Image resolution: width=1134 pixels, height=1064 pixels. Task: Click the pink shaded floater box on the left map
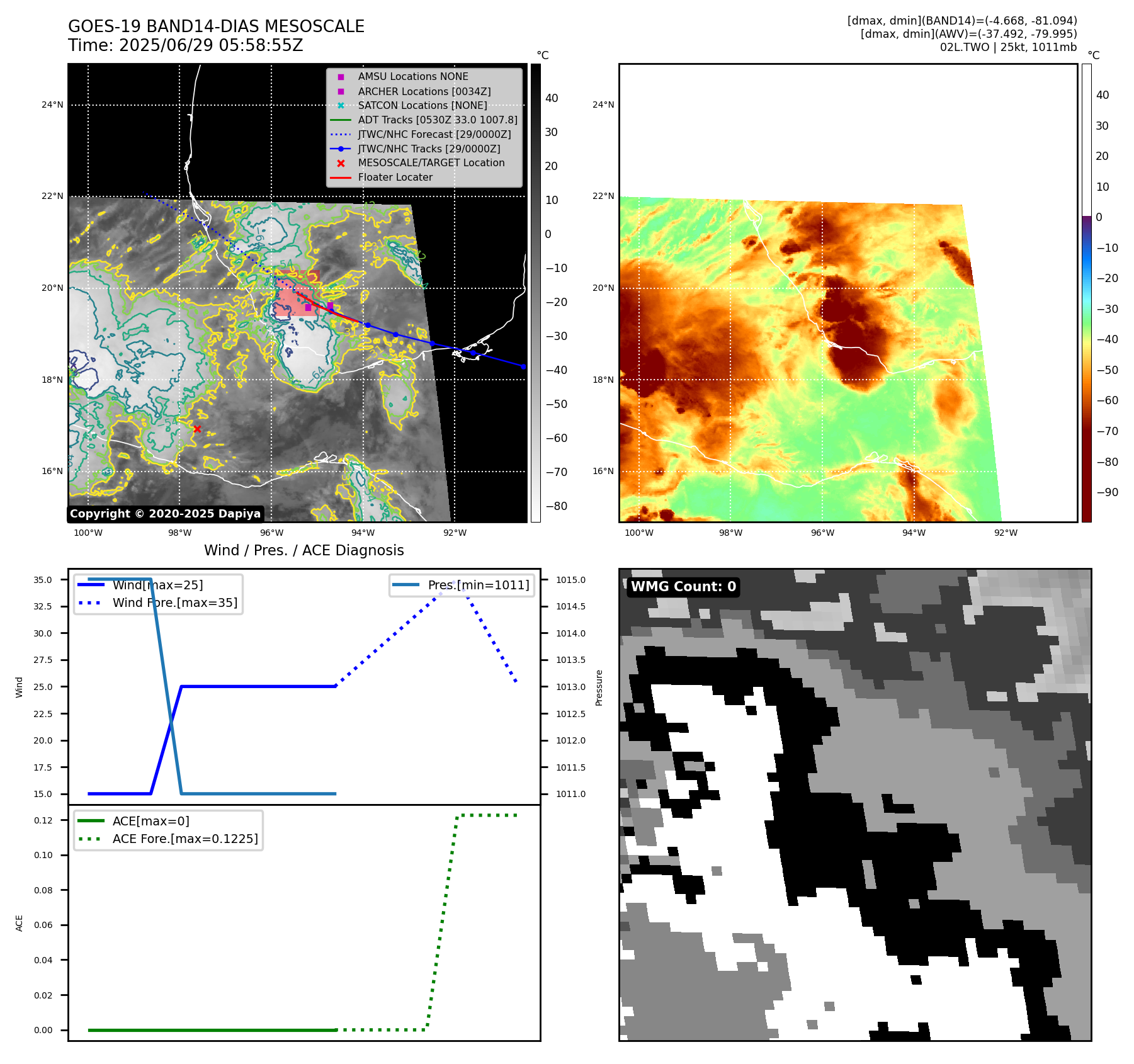point(297,293)
